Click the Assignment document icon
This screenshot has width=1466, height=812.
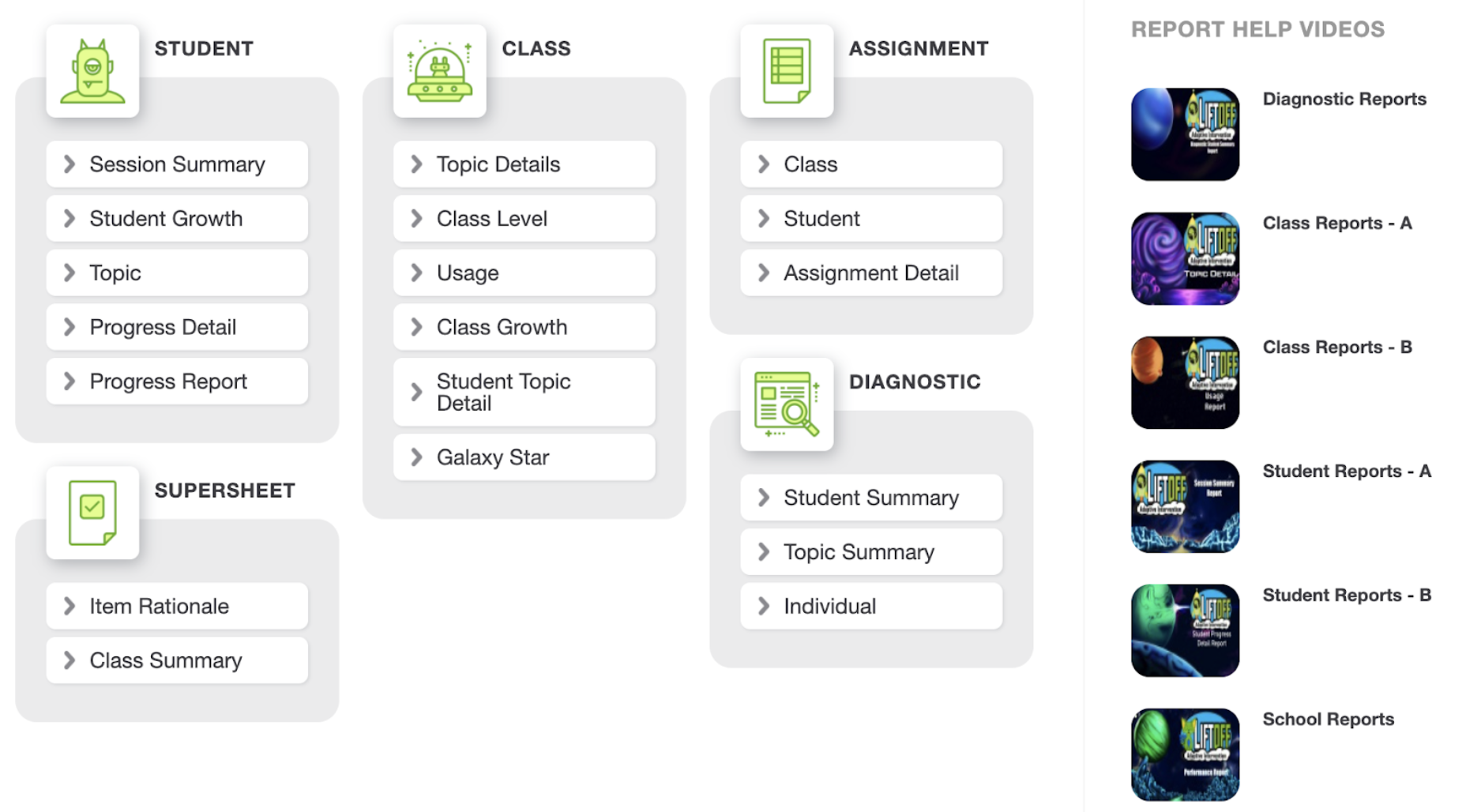pyautogui.click(x=787, y=71)
